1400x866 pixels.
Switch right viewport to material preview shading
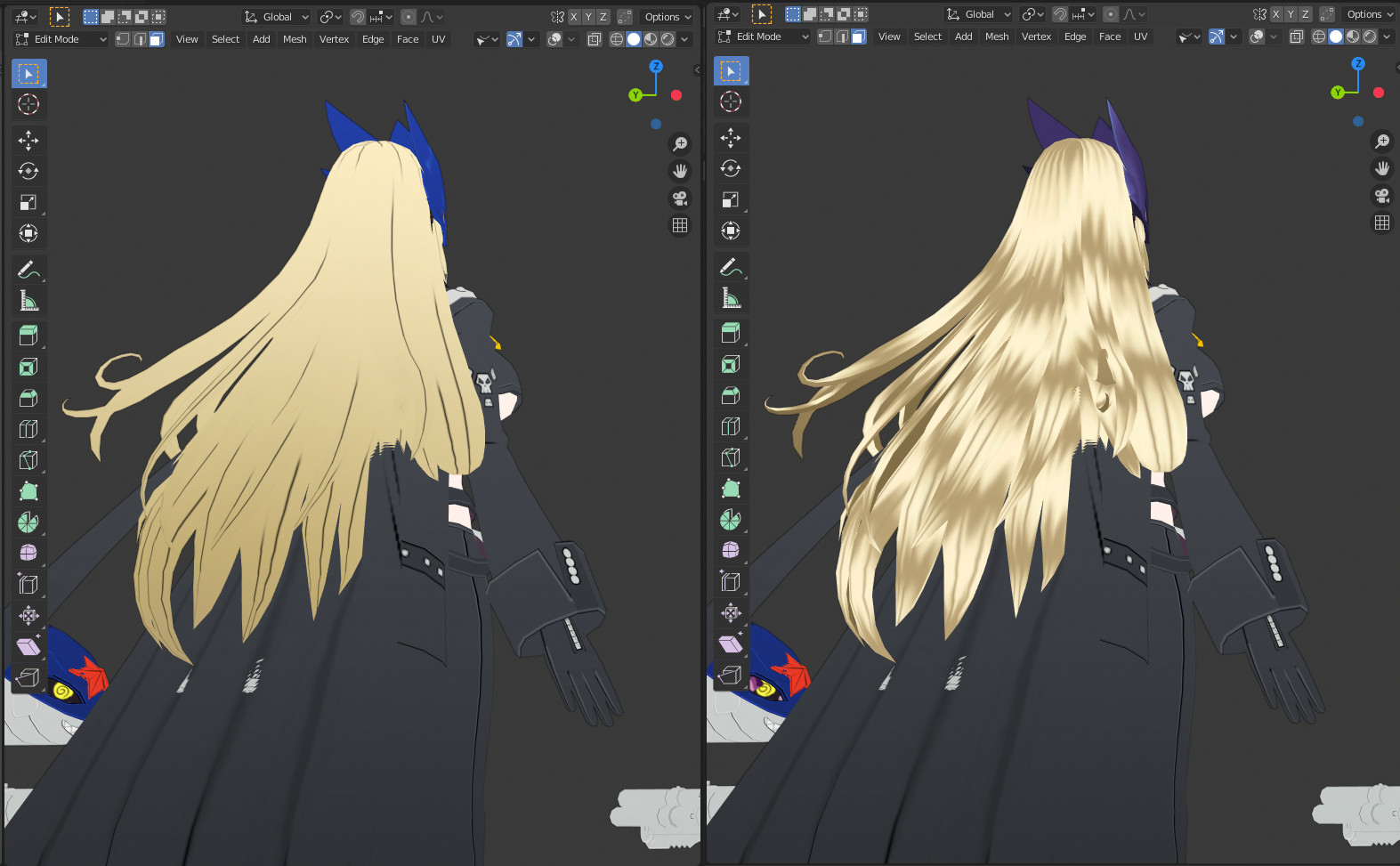tap(1353, 36)
